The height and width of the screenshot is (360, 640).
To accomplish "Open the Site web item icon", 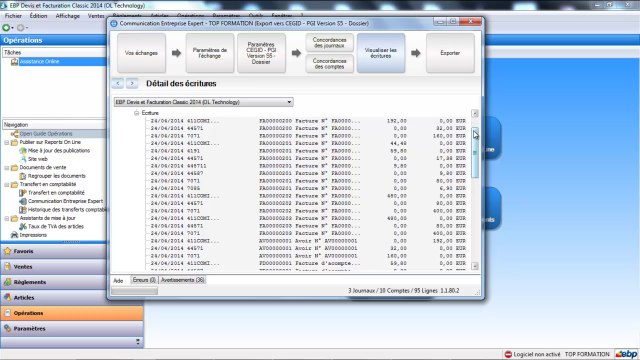I will pyautogui.click(x=23, y=159).
